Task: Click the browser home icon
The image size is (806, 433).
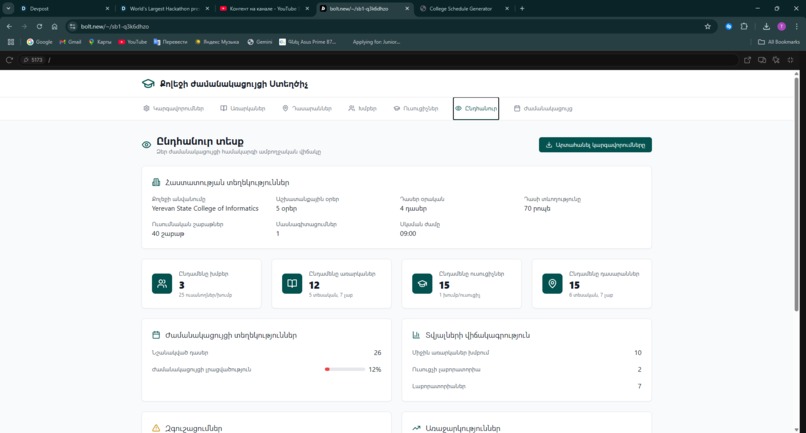Action: click(54, 26)
